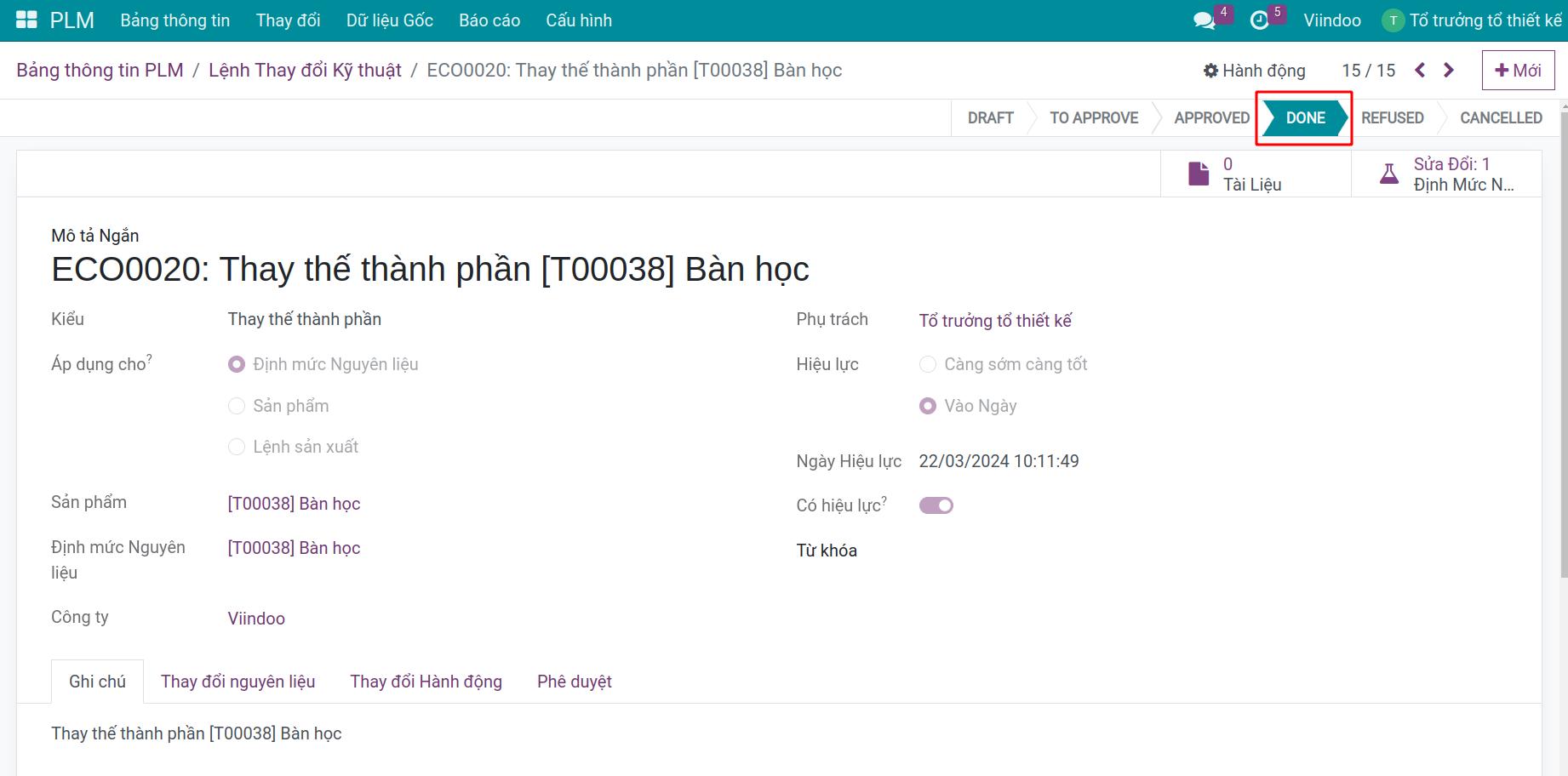Click the PLM app title
1568x776 pixels.
click(x=72, y=20)
